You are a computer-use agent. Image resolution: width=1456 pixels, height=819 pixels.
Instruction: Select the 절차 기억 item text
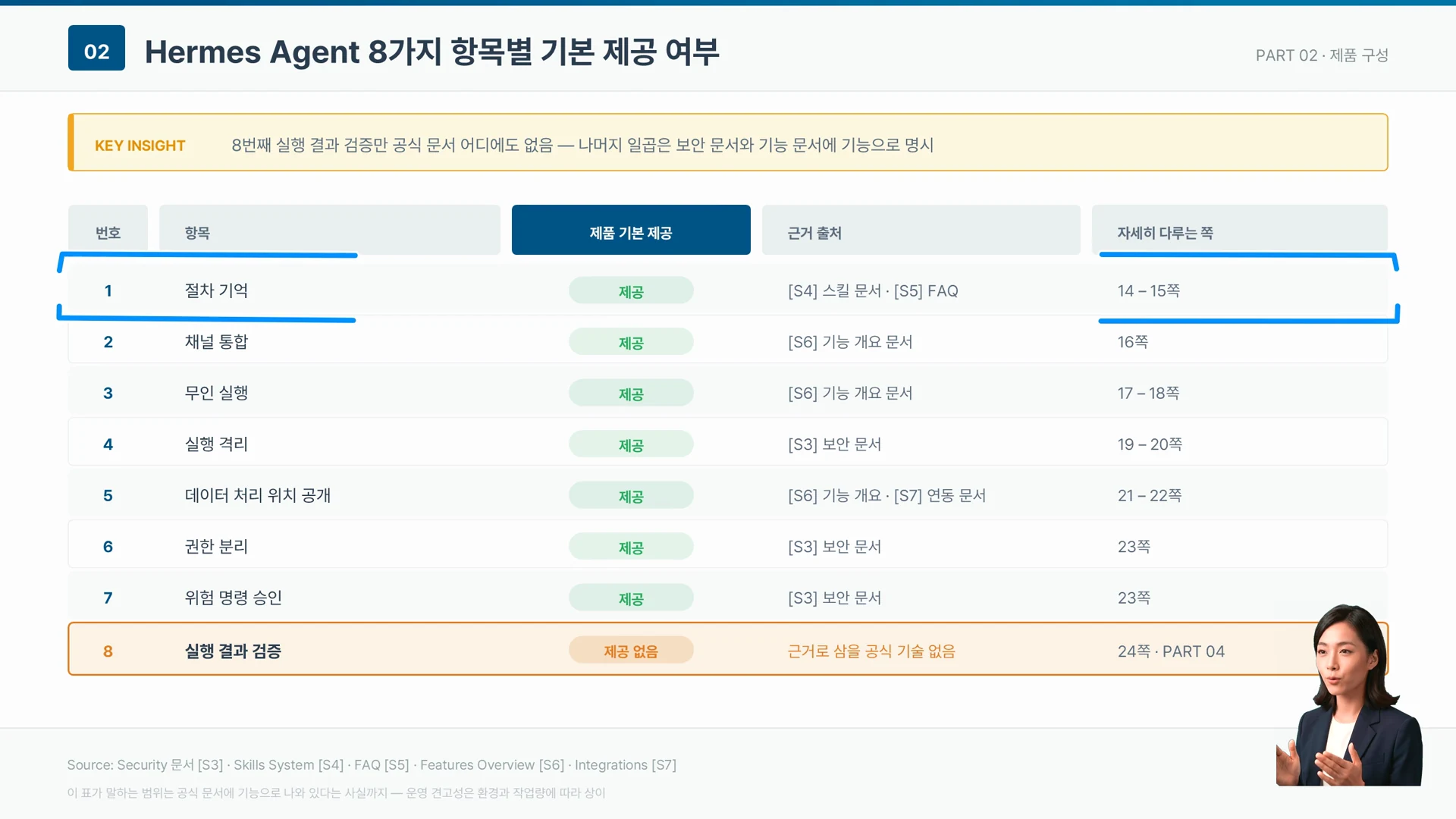pos(216,290)
